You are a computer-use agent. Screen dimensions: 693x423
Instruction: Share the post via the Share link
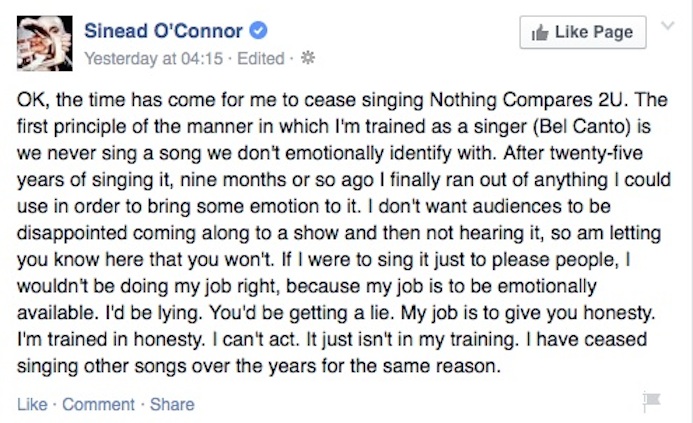172,405
